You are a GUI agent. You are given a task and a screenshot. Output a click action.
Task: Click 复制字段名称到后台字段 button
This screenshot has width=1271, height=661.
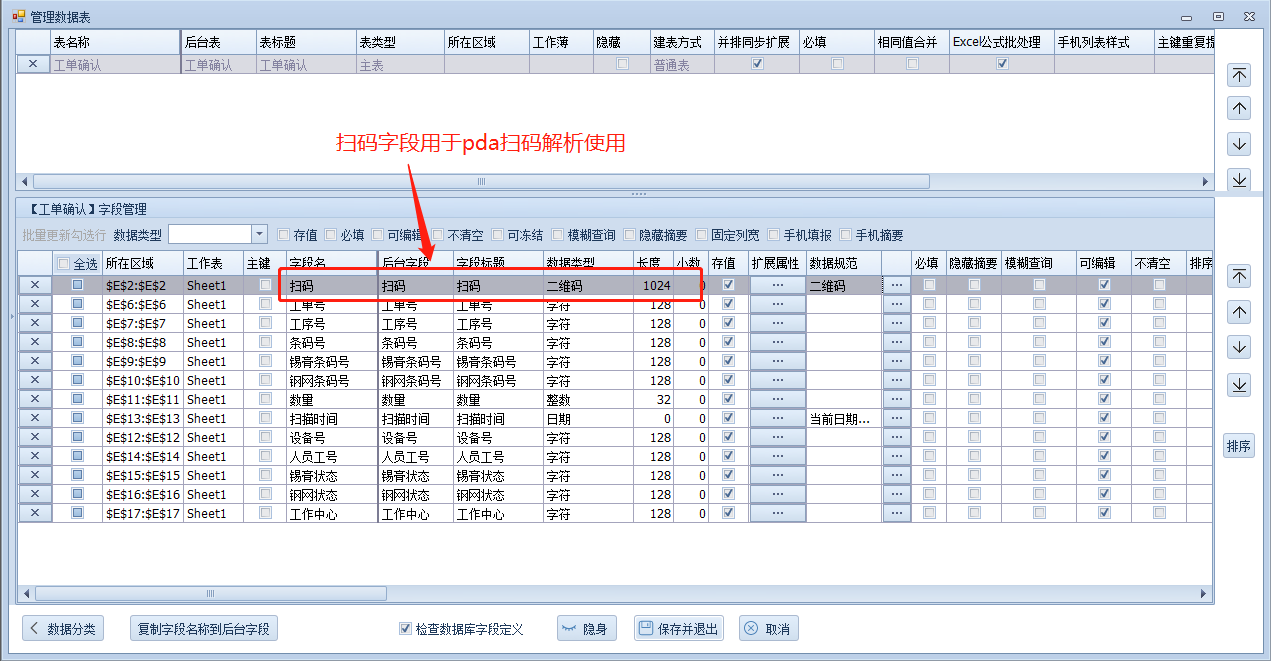(x=204, y=629)
